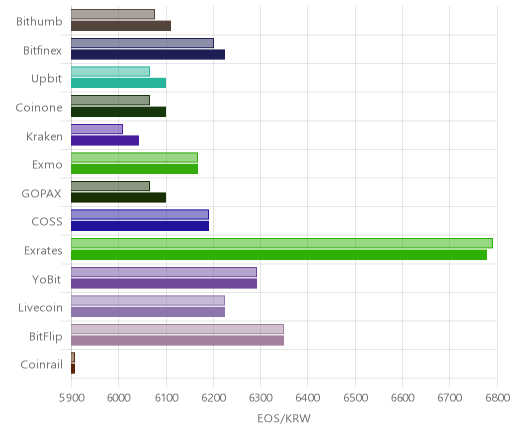
Task: Click the Bithumb exchange label
Action: tap(39, 21)
